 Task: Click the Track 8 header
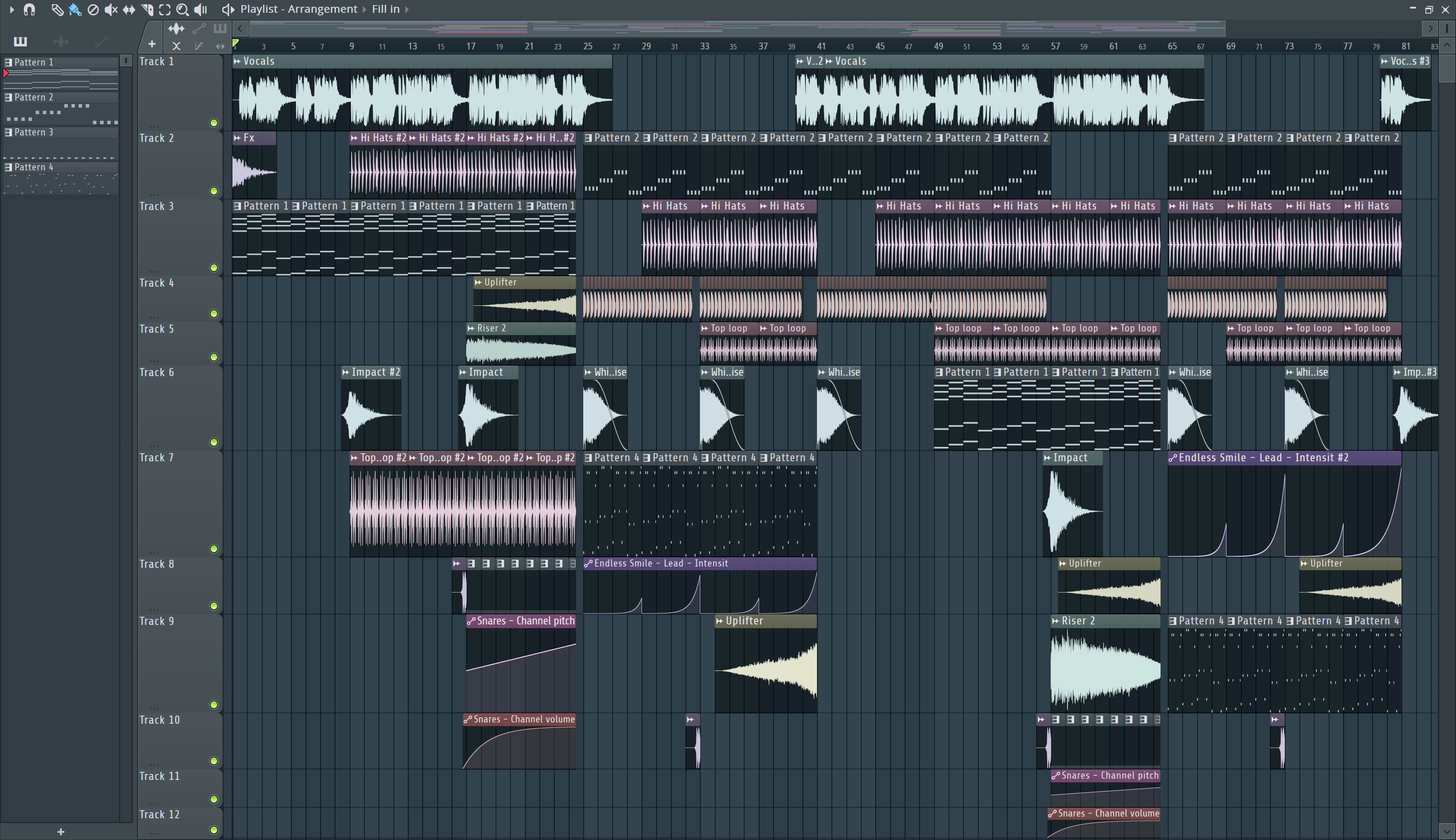pyautogui.click(x=180, y=585)
